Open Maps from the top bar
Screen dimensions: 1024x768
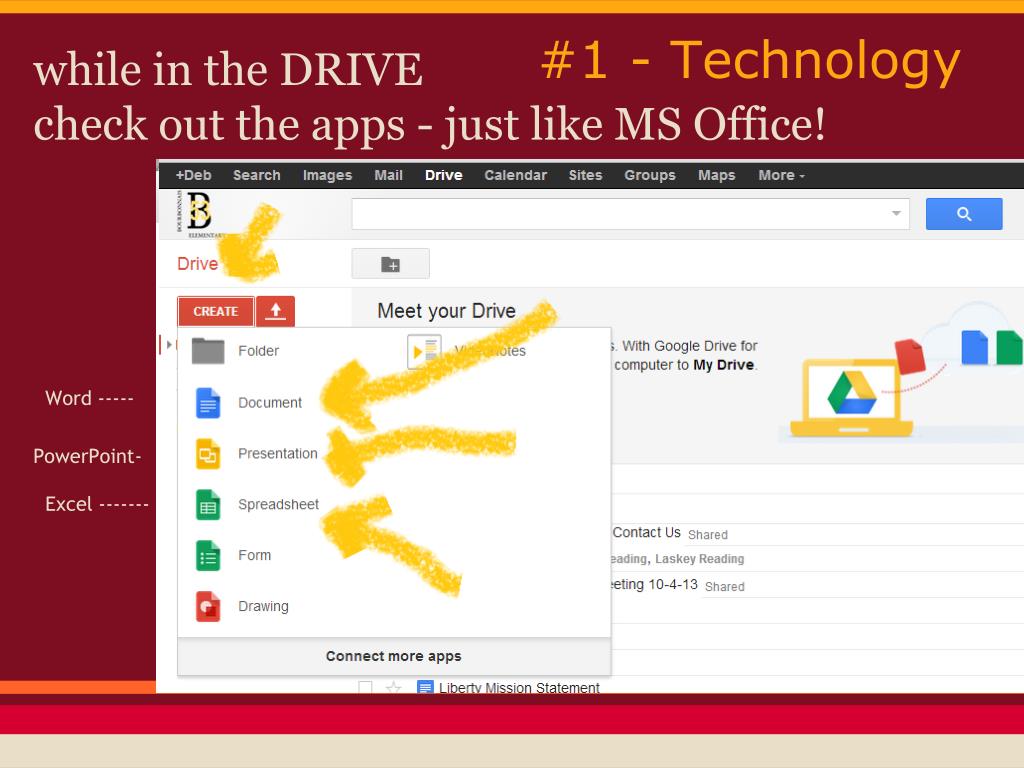[716, 175]
